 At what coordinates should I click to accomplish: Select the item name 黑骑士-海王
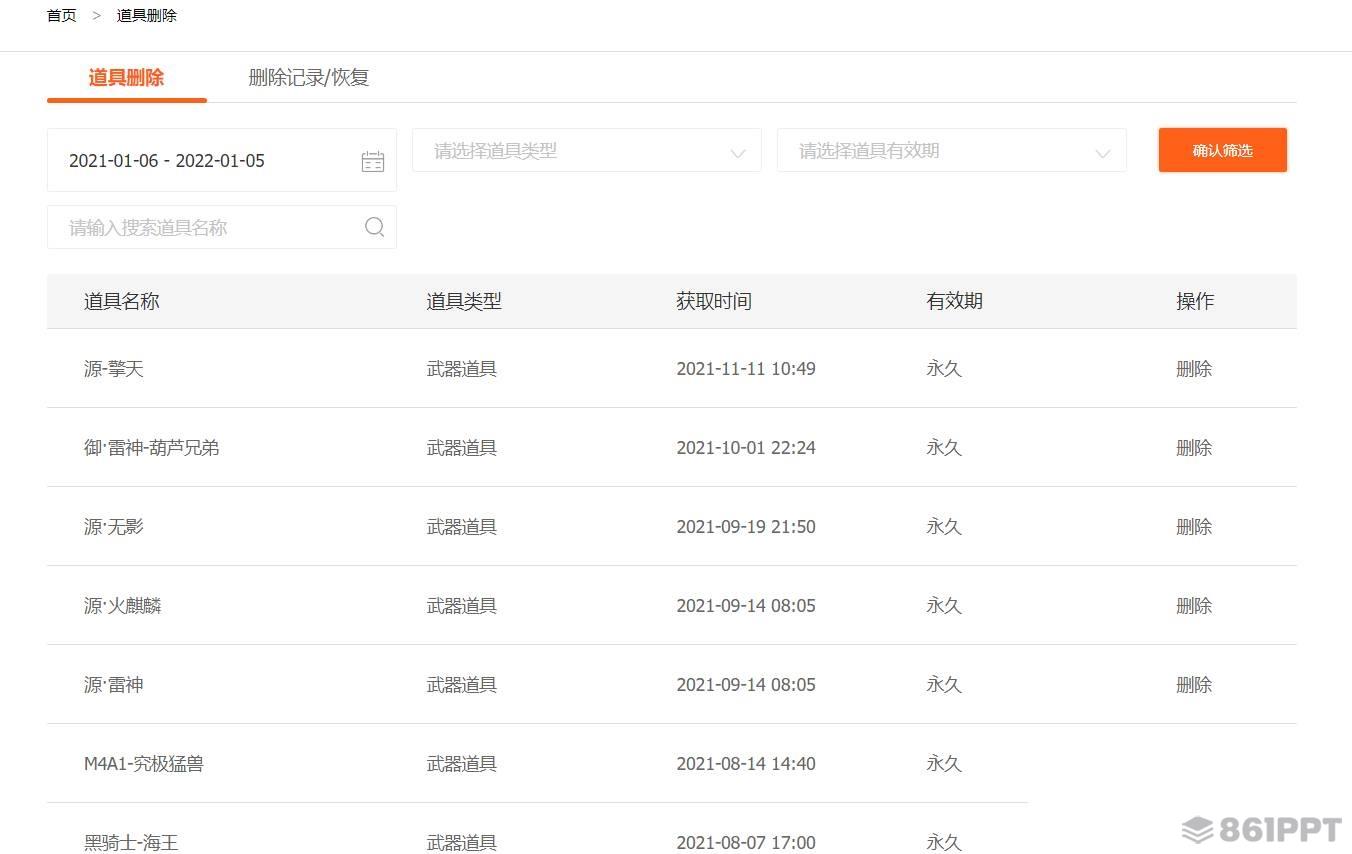(131, 843)
